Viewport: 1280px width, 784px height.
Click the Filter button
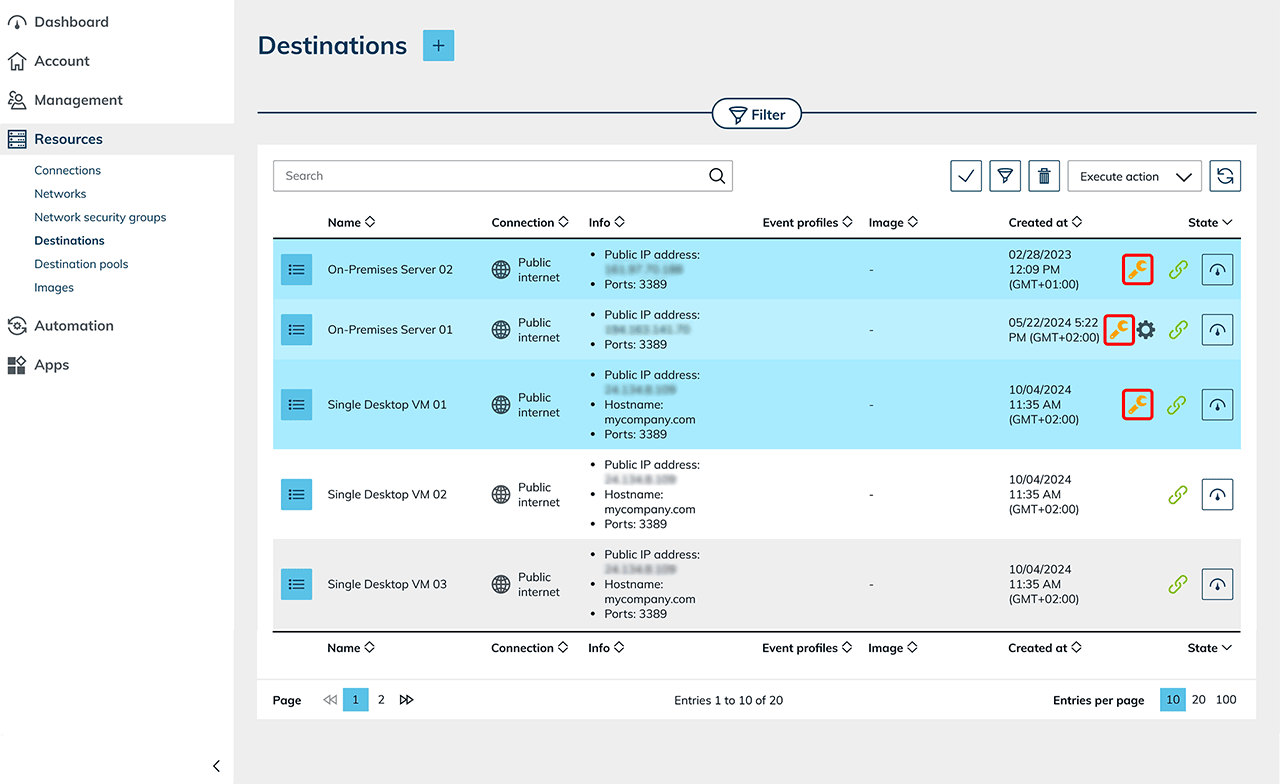[x=757, y=115]
